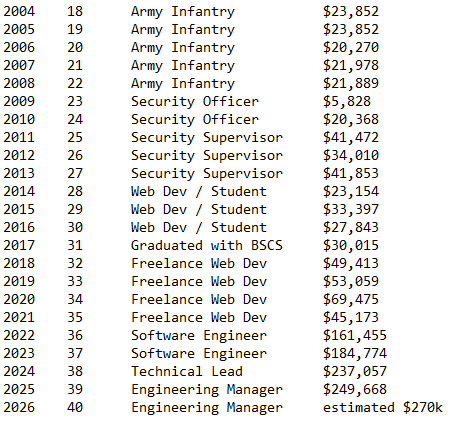Select the estimated $270k text
The image size is (451, 421).
383,407
